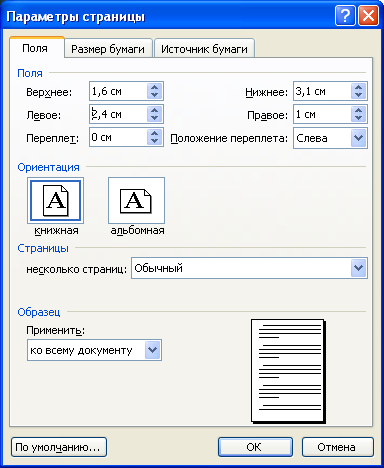Screen dimensions: 384x468
Task: Click into the Нижнее margin field
Action: pyautogui.click(x=322, y=91)
